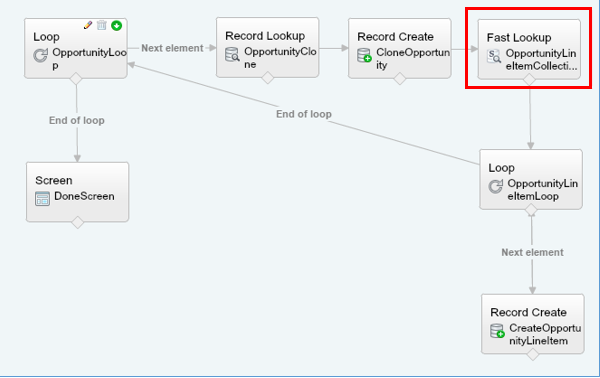Click the DoneScreen name text
The height and width of the screenshot is (378, 600).
tap(84, 196)
